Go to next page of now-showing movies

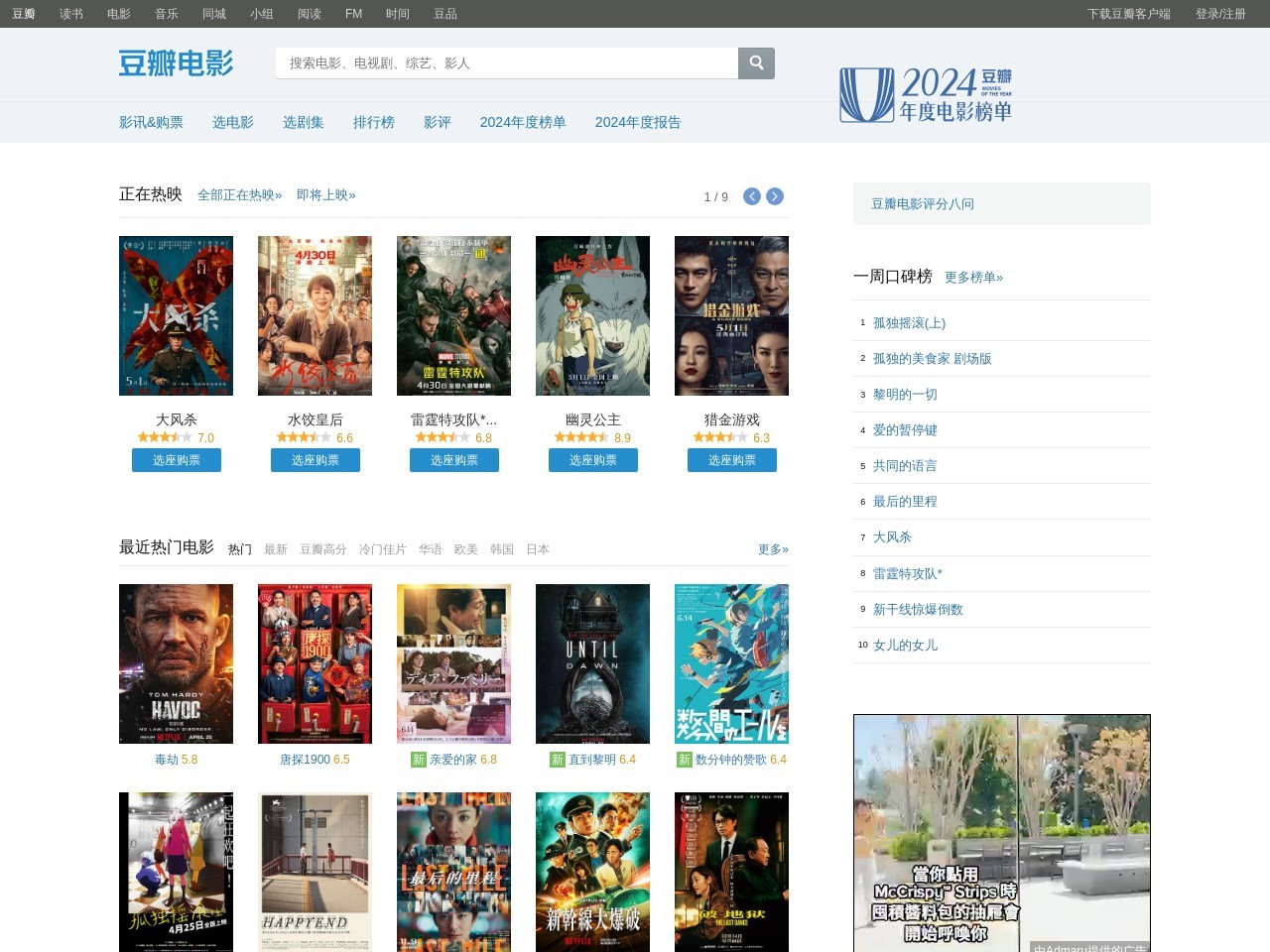click(775, 196)
